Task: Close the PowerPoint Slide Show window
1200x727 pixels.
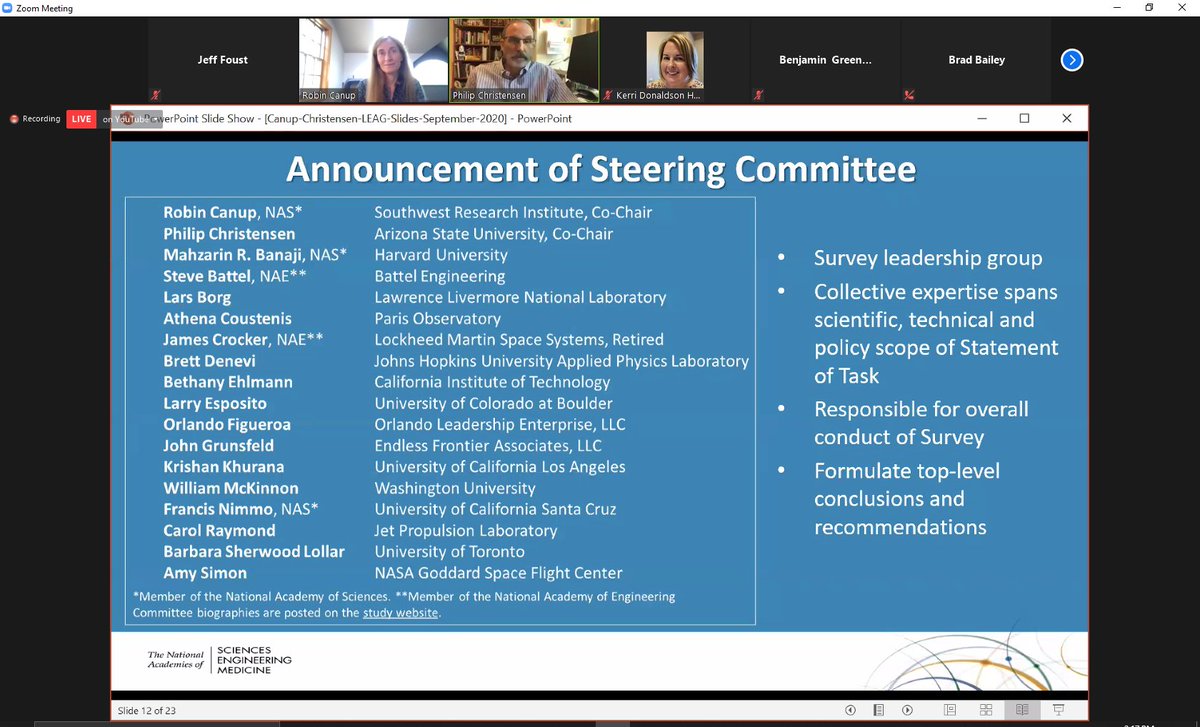Action: [1067, 118]
